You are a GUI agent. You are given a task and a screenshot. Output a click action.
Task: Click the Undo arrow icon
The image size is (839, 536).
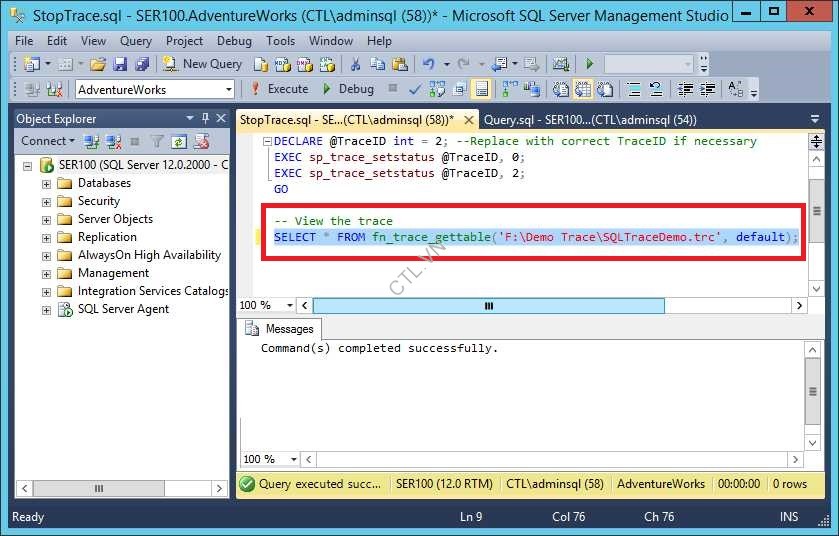[429, 64]
